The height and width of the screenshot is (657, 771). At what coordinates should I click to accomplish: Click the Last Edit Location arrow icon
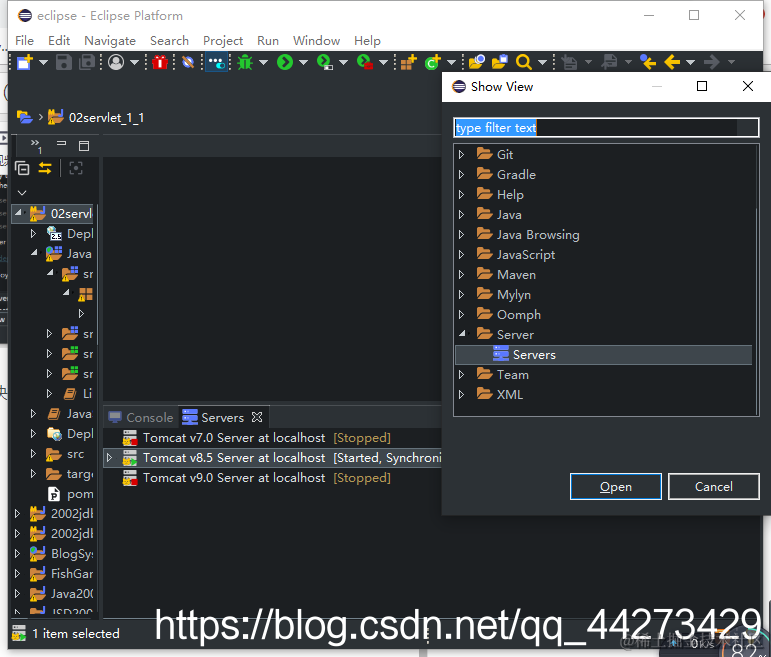tap(648, 62)
